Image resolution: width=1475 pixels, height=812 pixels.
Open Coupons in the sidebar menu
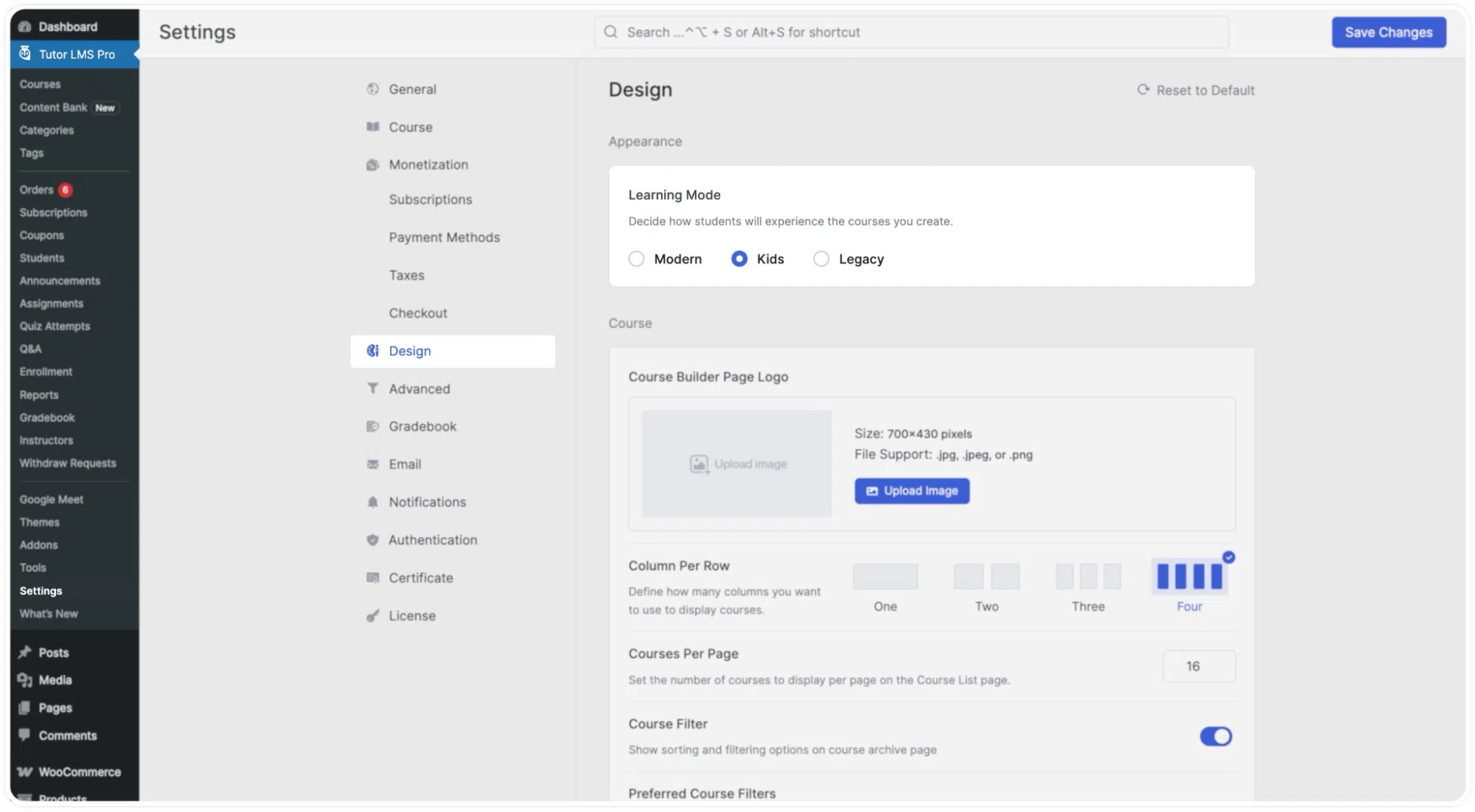(42, 235)
